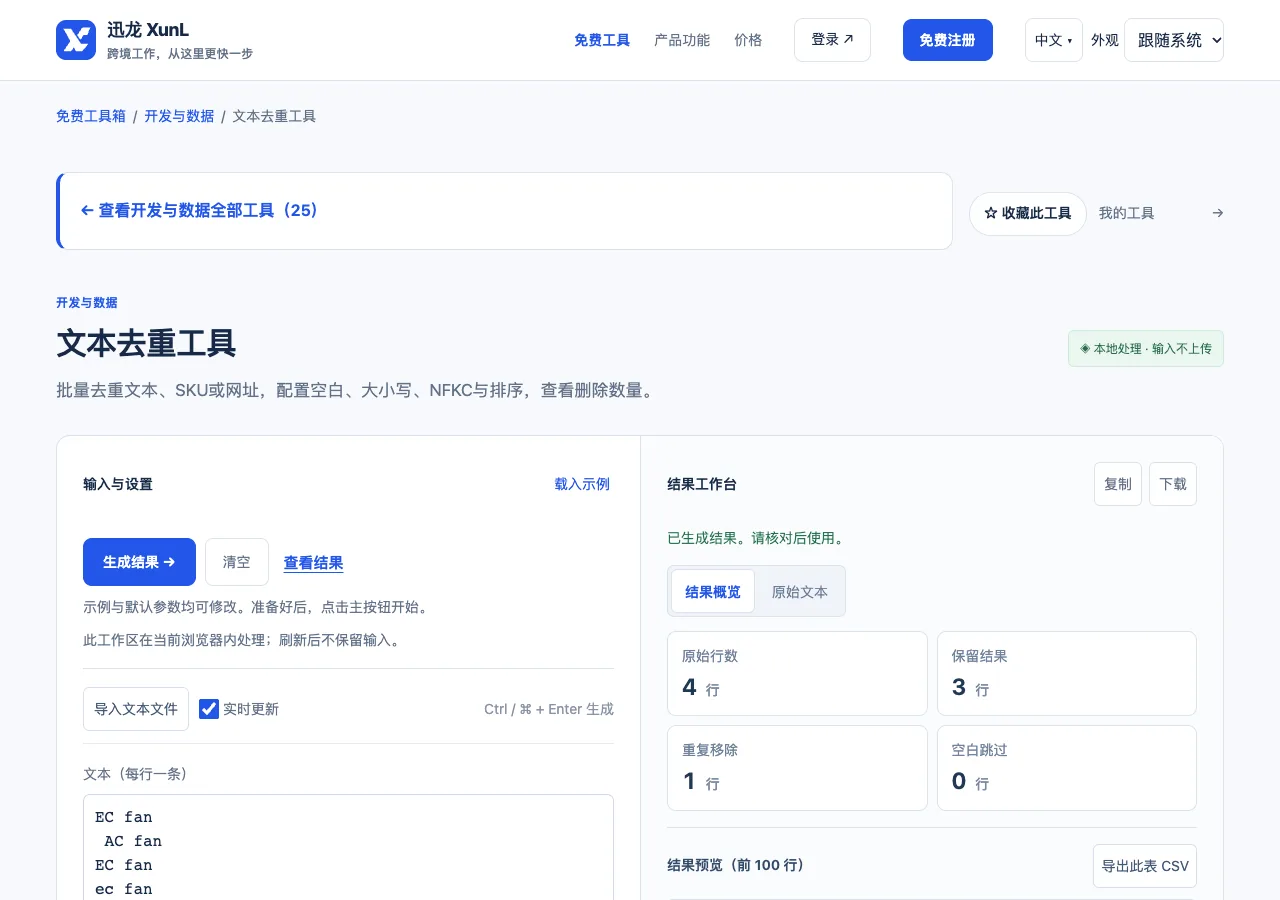
Task: Click the 文本去重工具 heading
Action: click(146, 343)
